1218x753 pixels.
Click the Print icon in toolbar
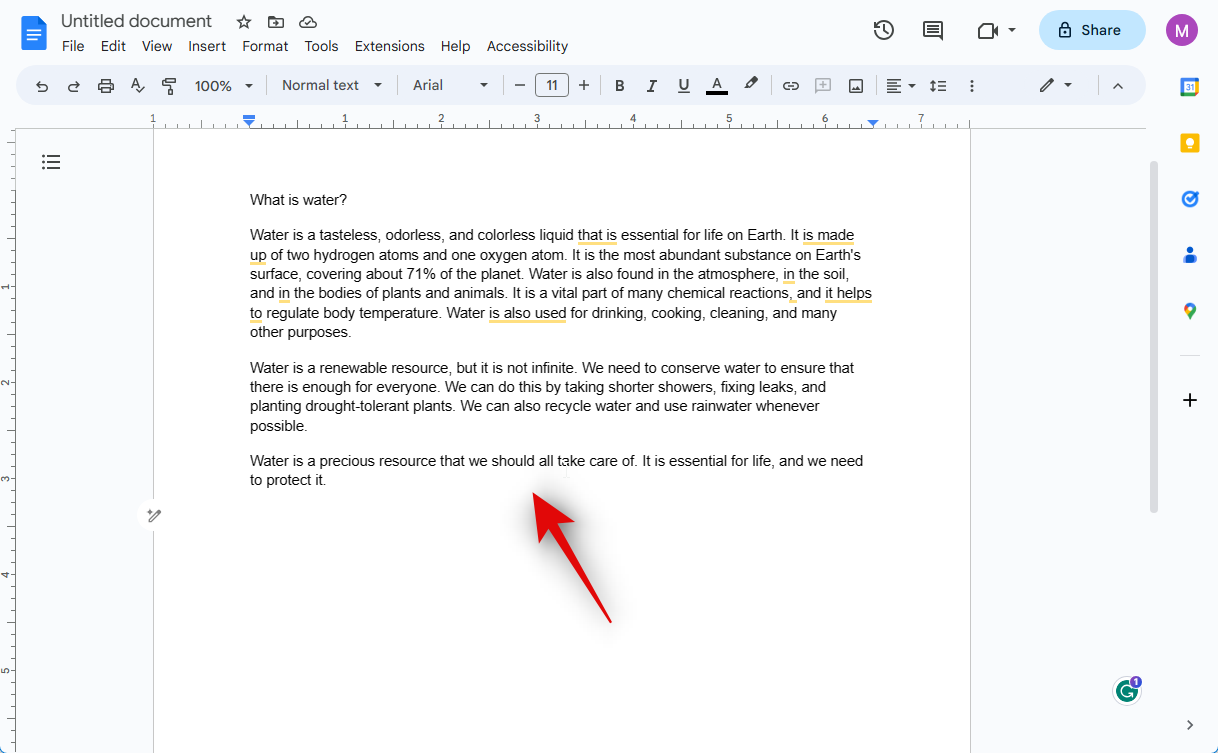pyautogui.click(x=106, y=86)
